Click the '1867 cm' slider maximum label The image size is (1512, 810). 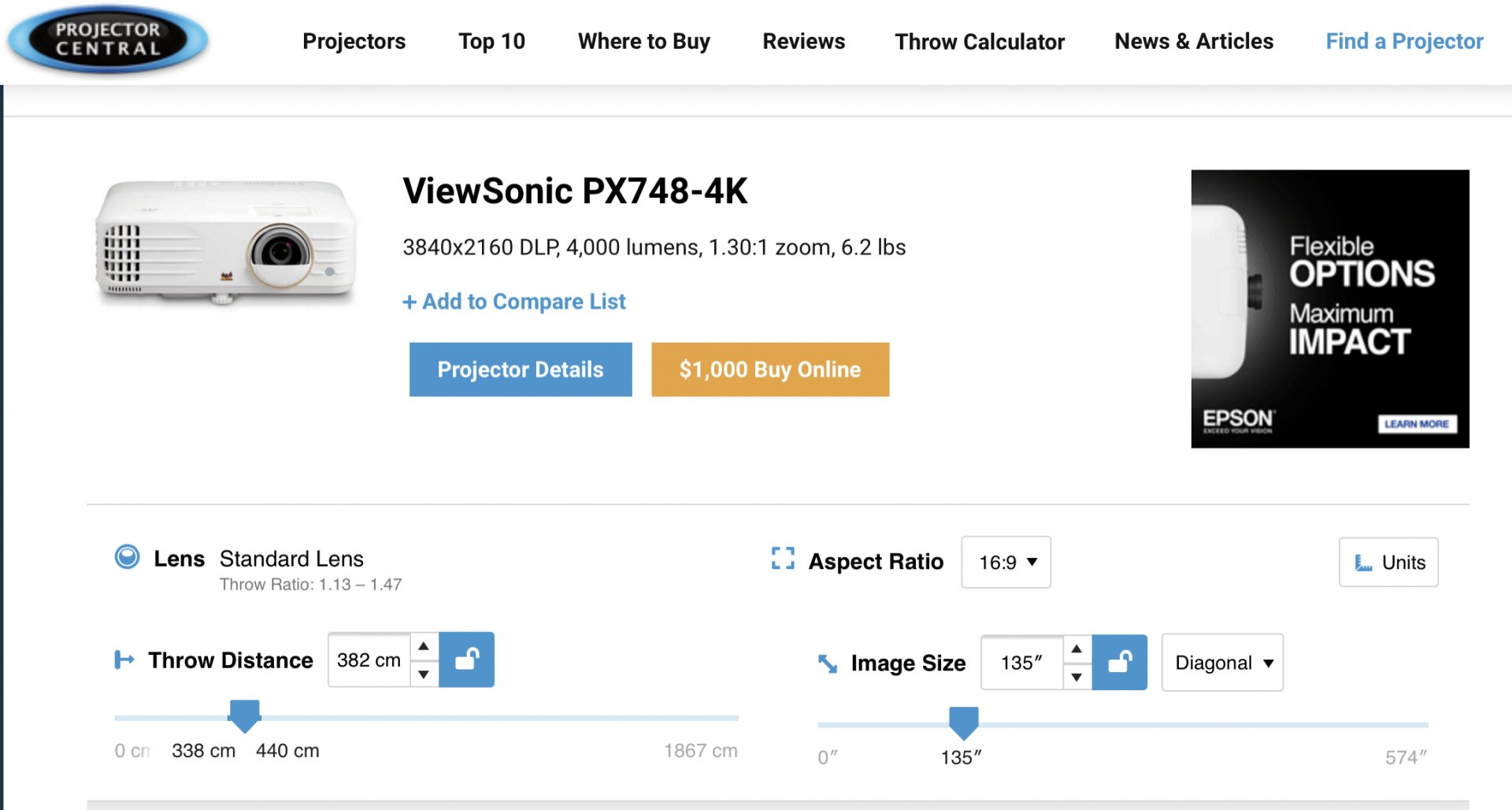tap(700, 751)
